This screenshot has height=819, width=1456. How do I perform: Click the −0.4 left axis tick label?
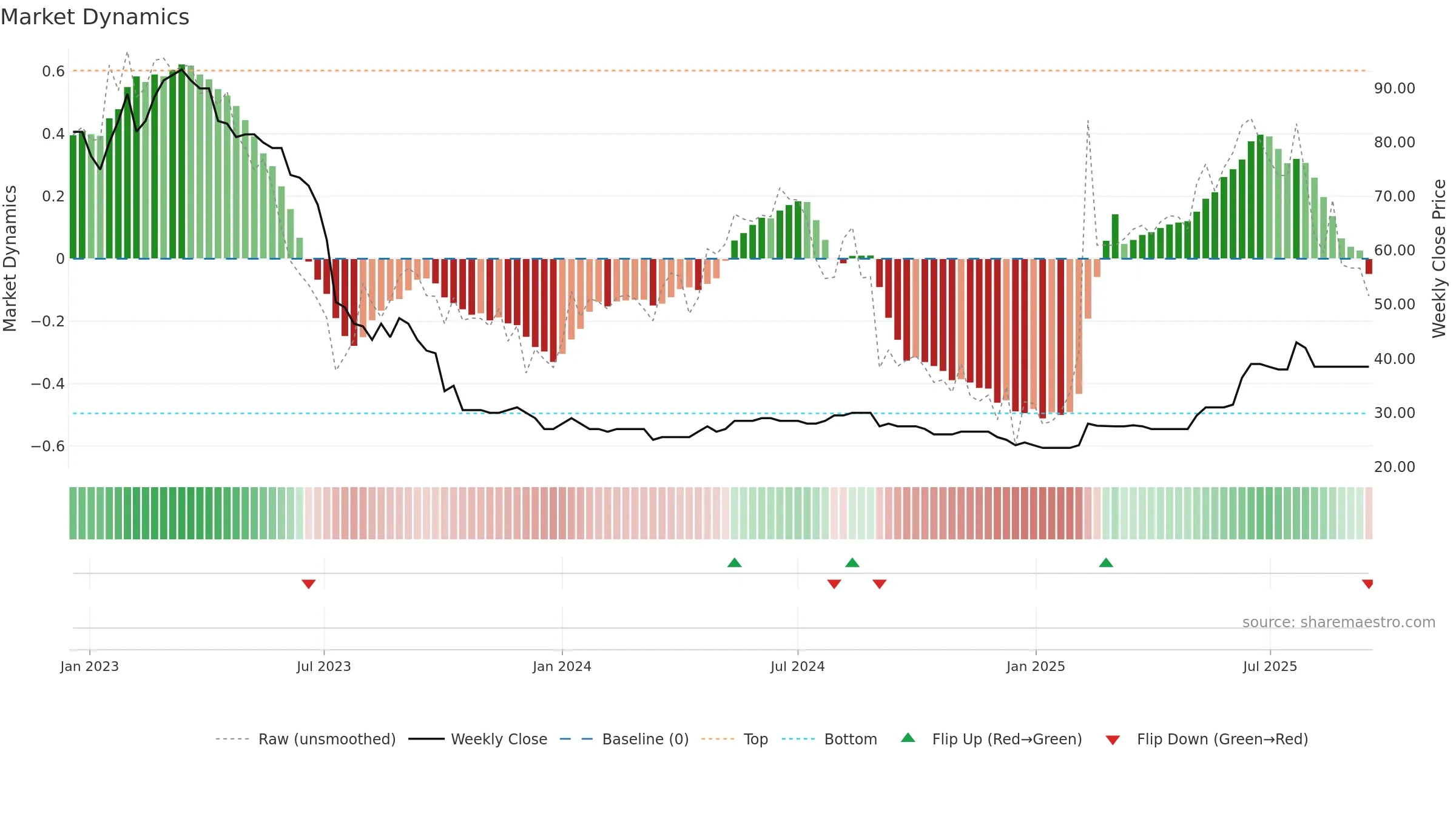(48, 383)
